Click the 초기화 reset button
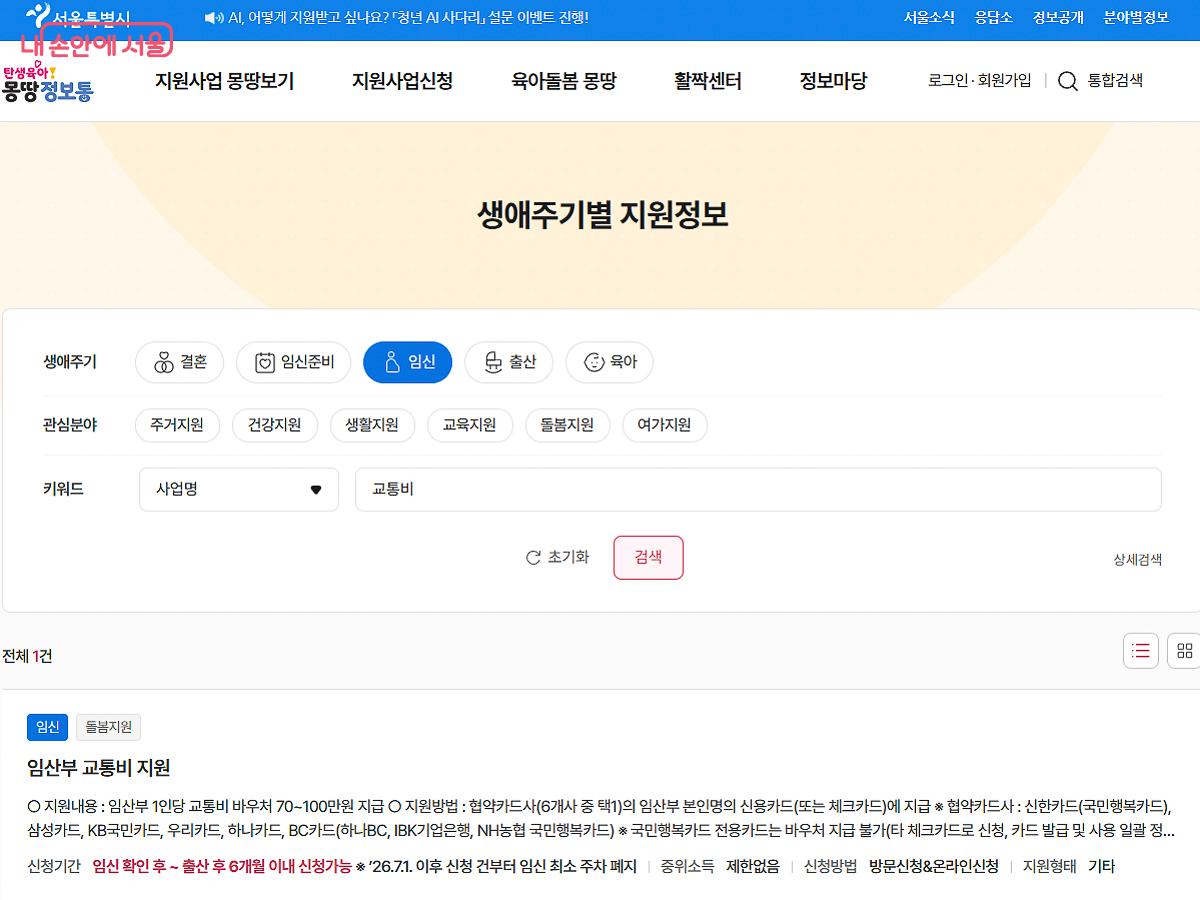The height and width of the screenshot is (900, 1200). tap(557, 558)
